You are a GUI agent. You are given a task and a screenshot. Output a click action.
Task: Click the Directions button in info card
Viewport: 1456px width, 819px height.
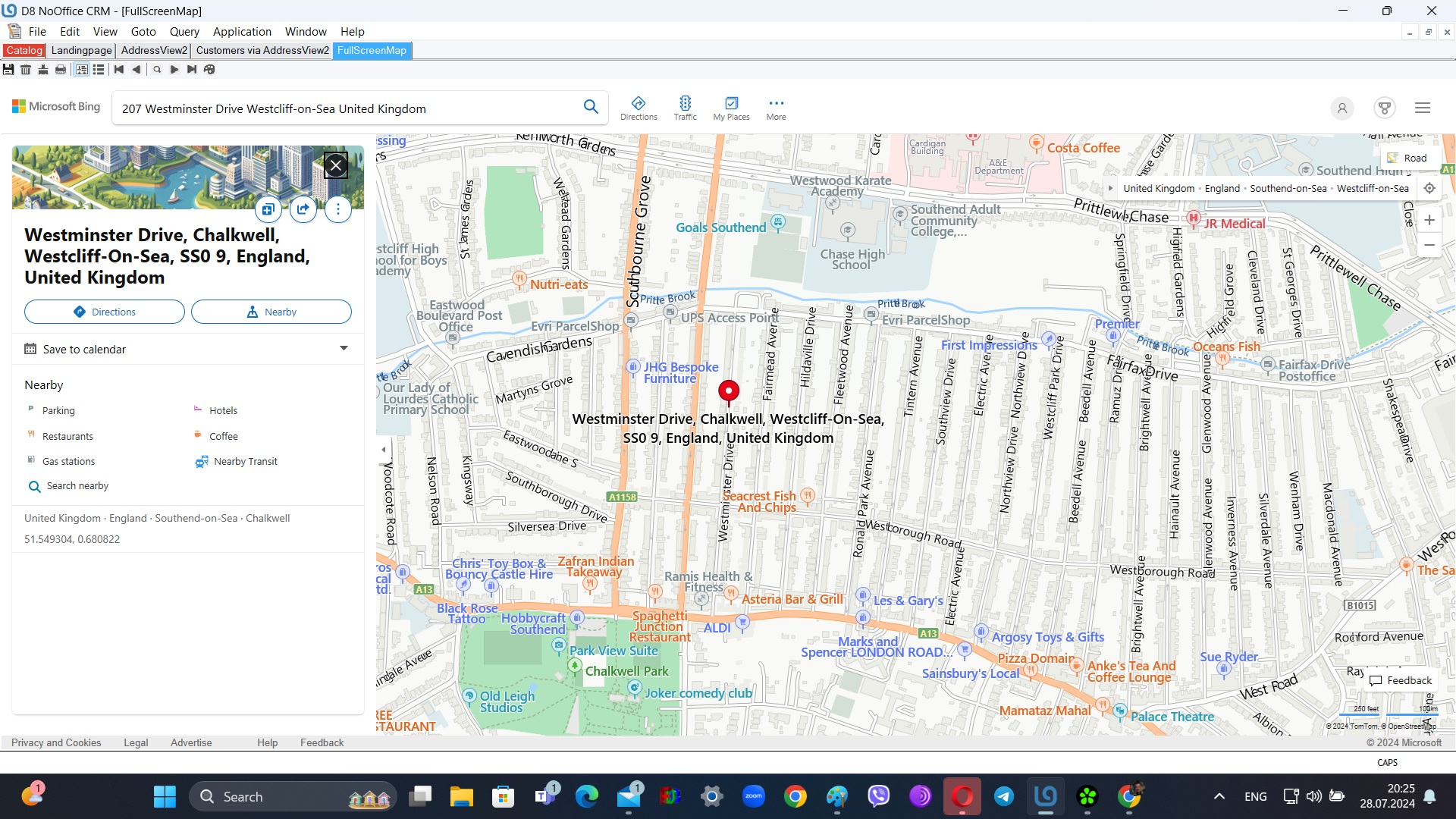(105, 312)
